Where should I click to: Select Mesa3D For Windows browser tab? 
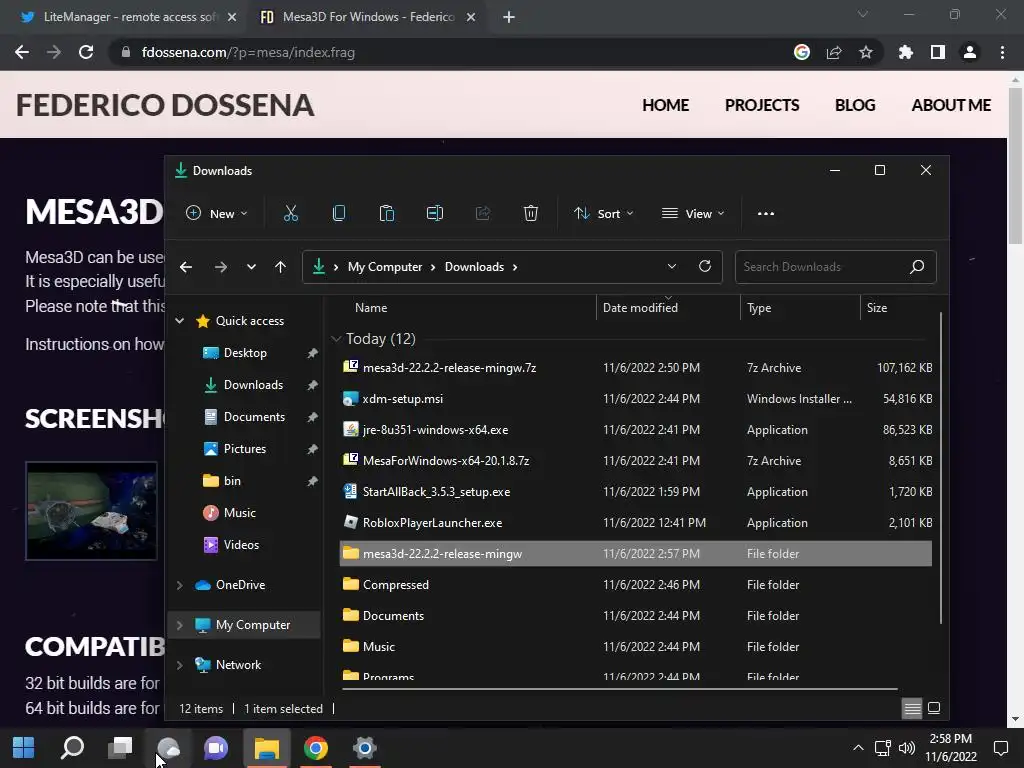(x=366, y=17)
